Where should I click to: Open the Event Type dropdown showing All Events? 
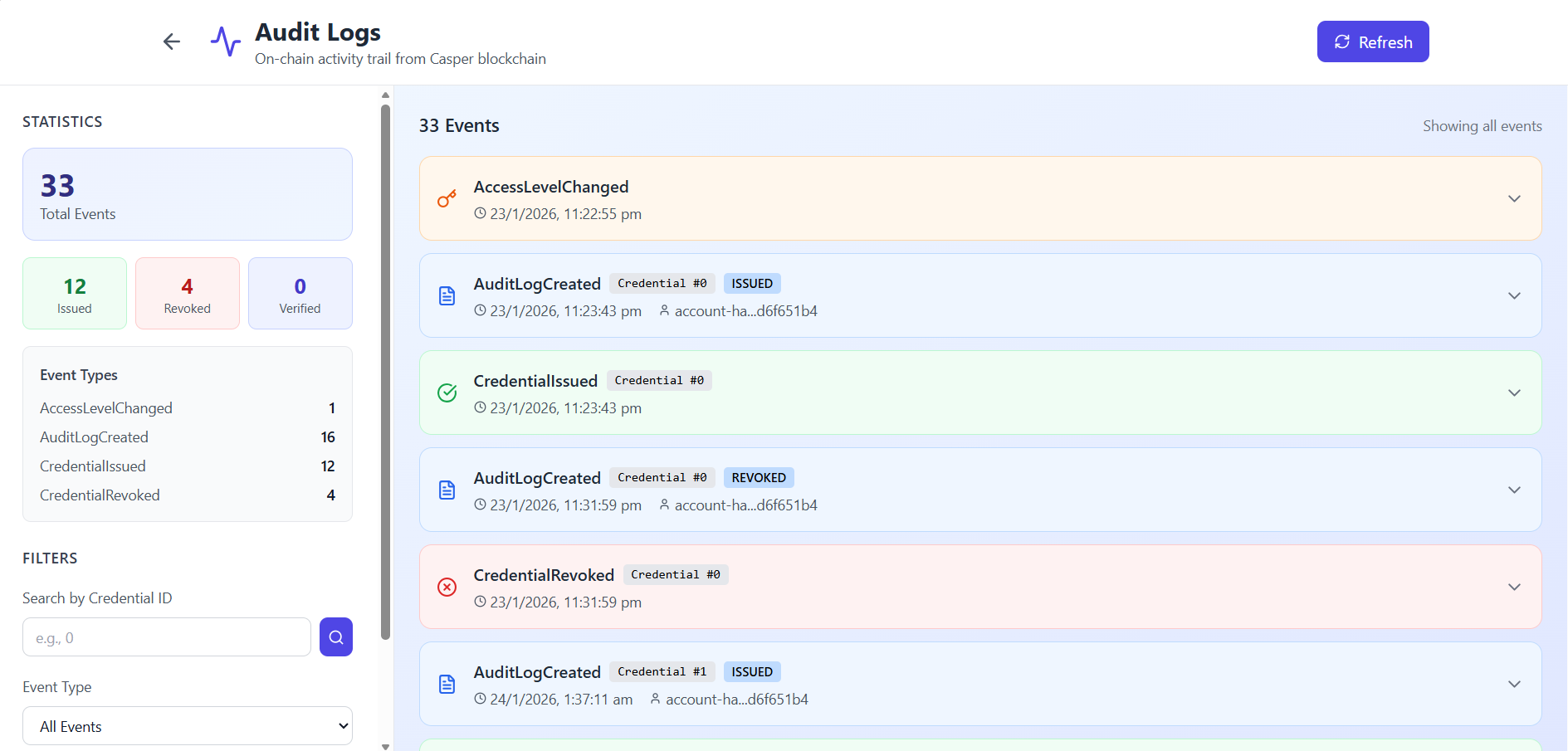pos(188,726)
